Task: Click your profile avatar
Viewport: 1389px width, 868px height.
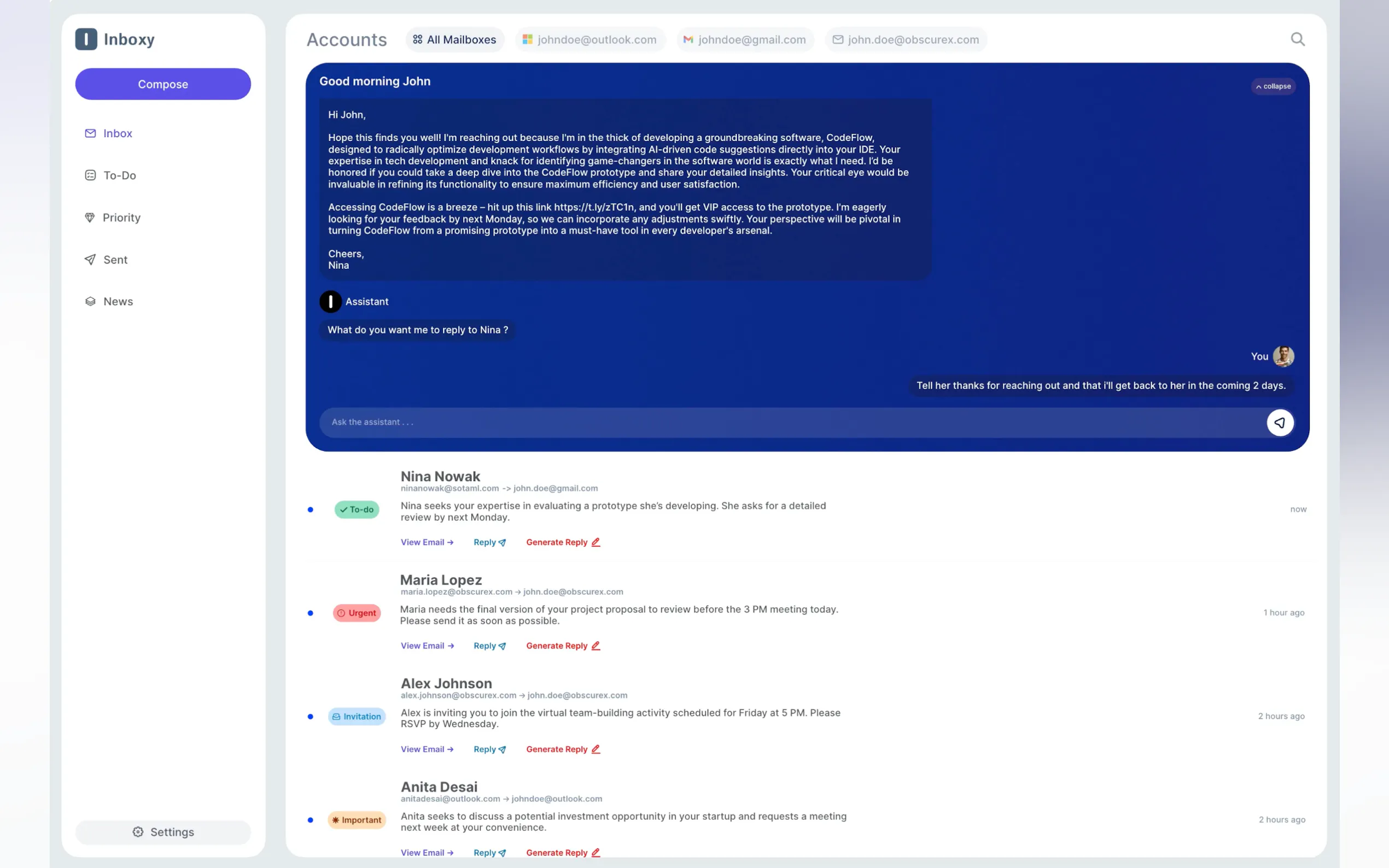Action: (1283, 356)
